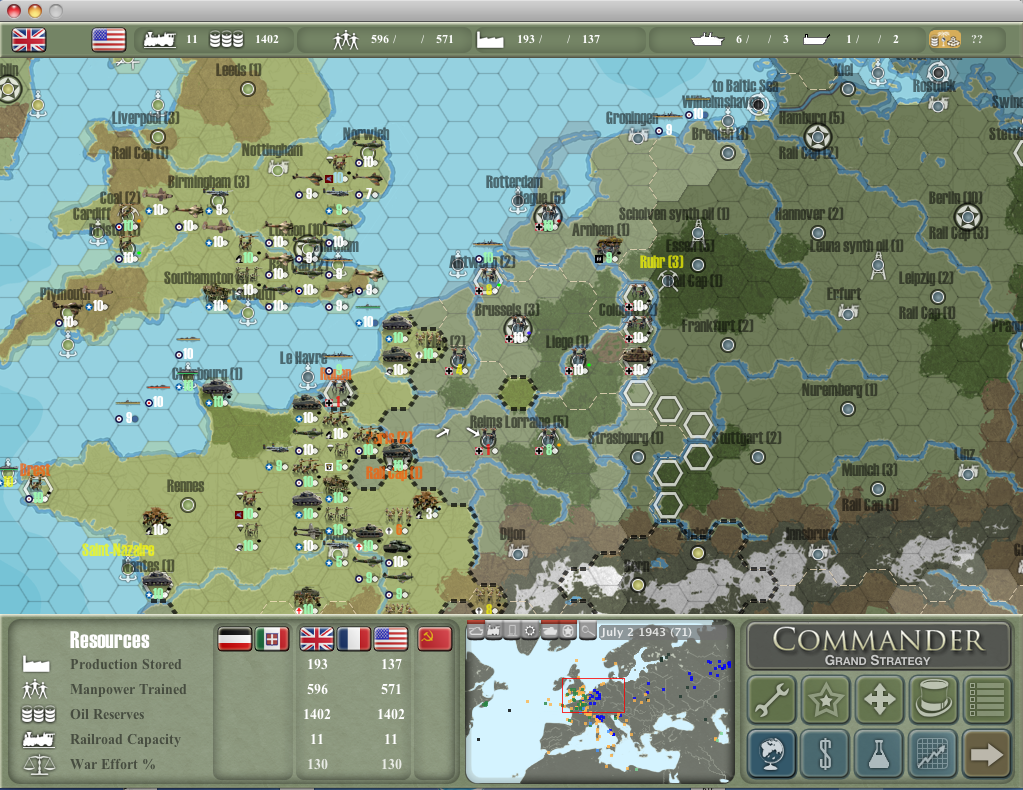Select the Rennes city marker
This screenshot has height=790, width=1023.
tap(188, 504)
